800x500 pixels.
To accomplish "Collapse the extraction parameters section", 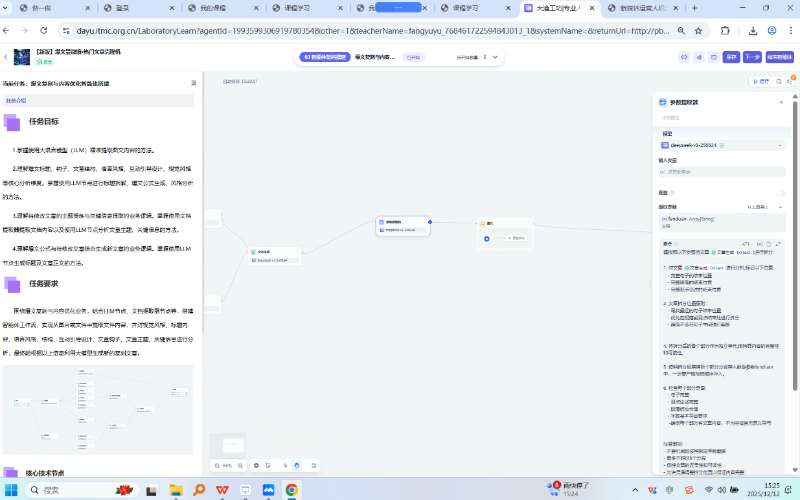I will [x=779, y=206].
